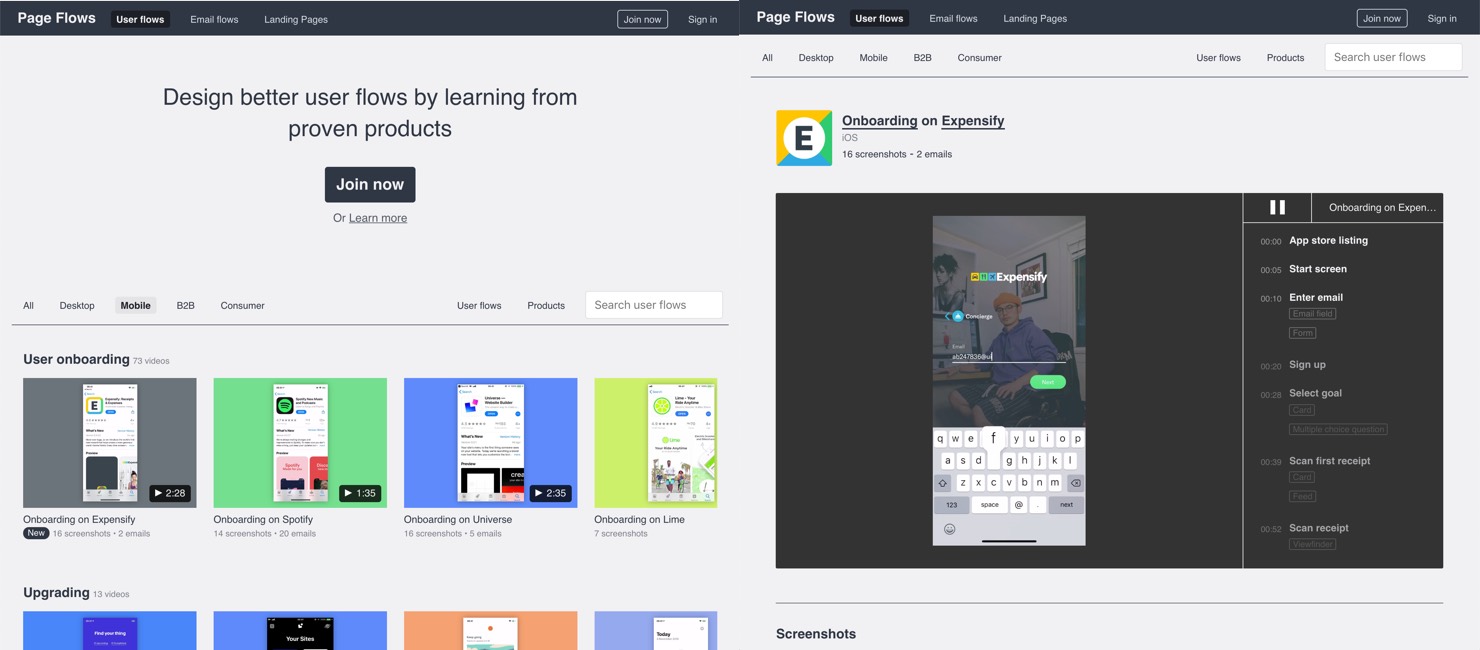Viewport: 1480px width, 650px height.
Task: Play the Onboarding on Spotify video thumbnail
Action: pos(300,442)
